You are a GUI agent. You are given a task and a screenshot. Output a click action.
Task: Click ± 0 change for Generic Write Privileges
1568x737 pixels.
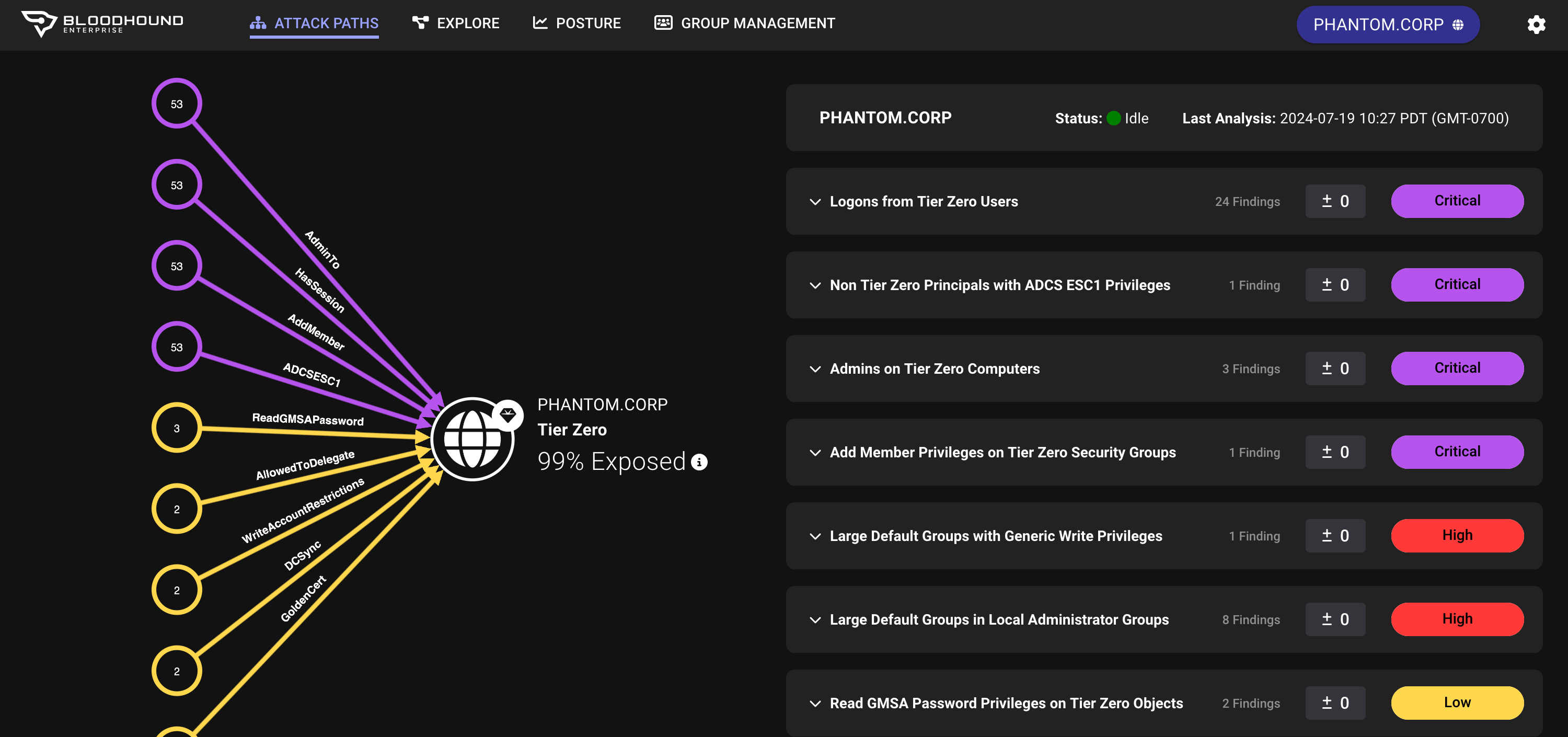1335,536
